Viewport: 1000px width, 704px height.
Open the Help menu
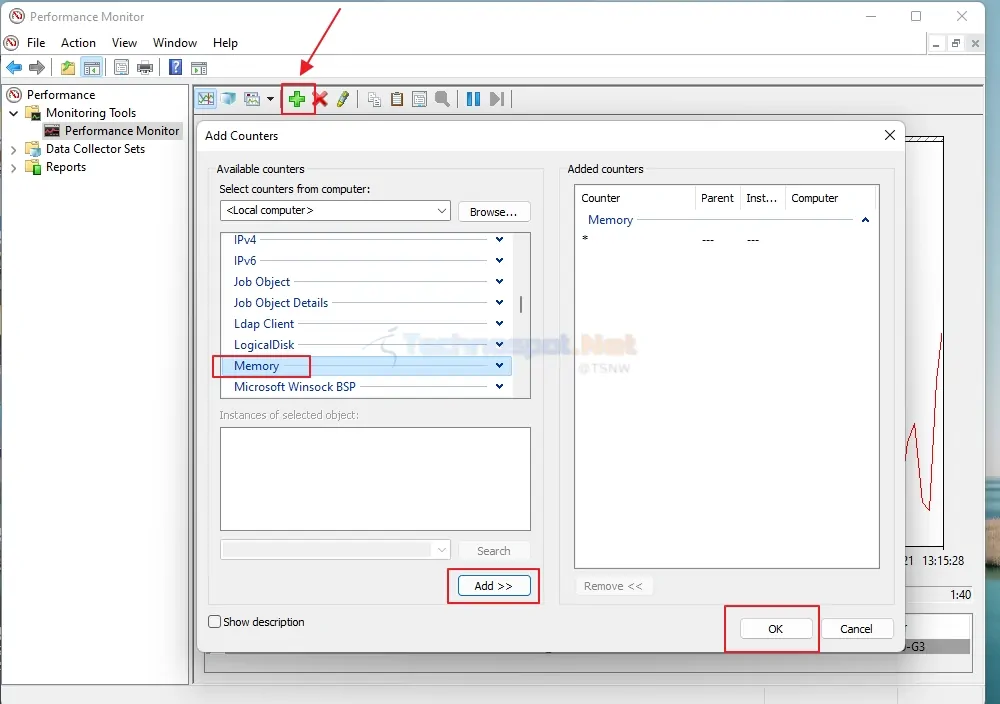(225, 43)
